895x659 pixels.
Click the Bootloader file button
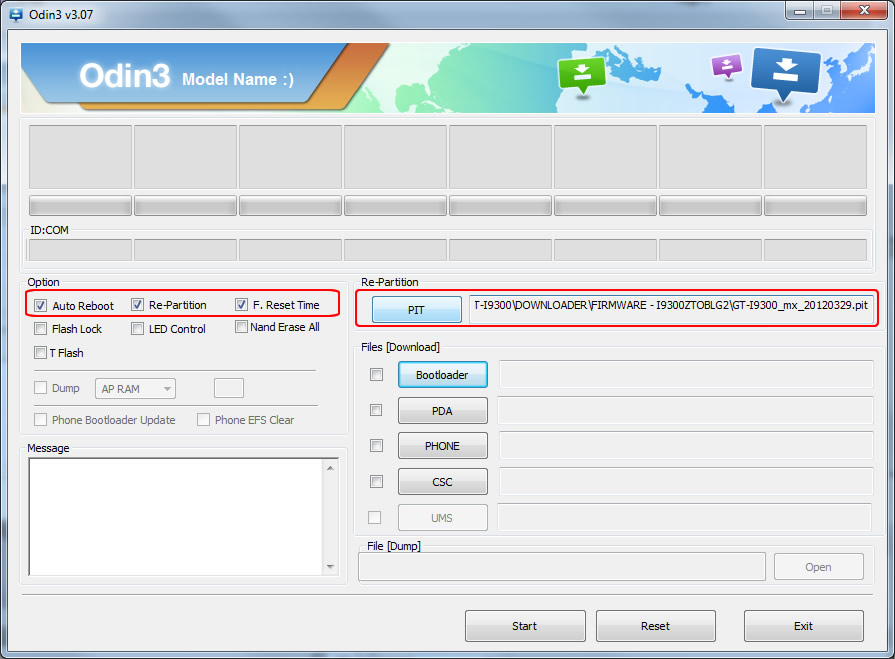[442, 375]
